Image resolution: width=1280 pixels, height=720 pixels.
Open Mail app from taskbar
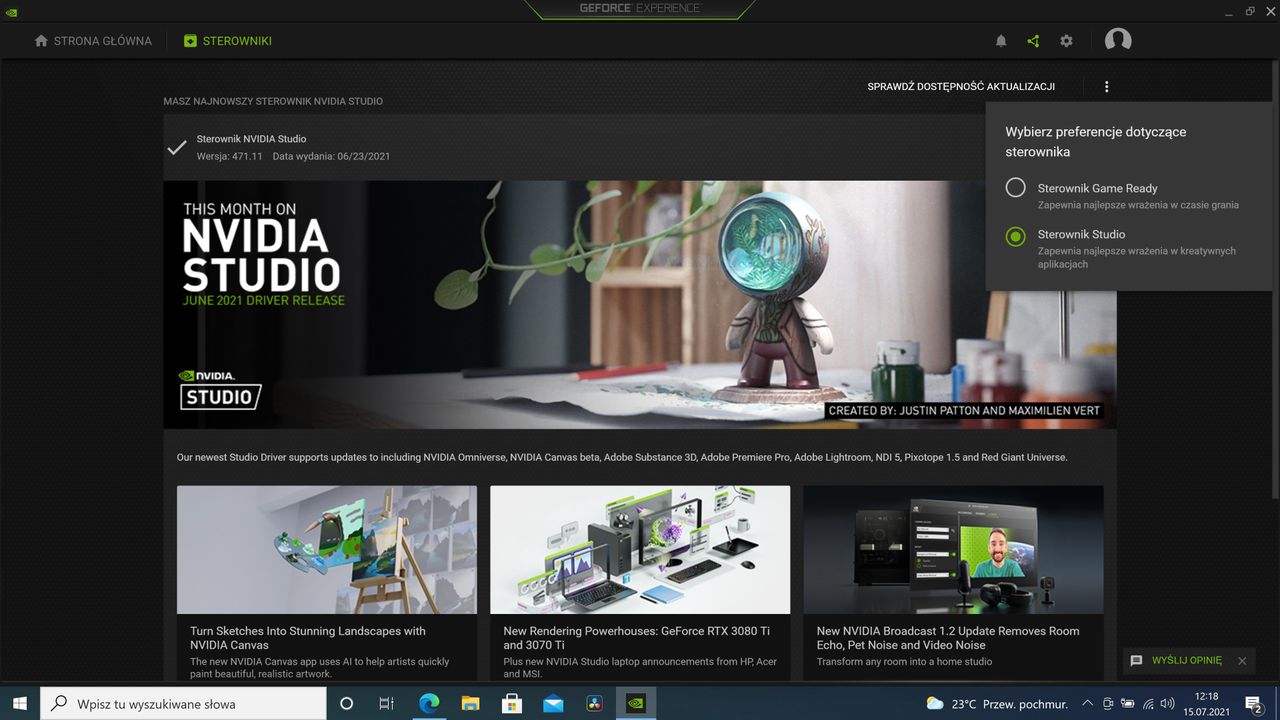click(553, 703)
